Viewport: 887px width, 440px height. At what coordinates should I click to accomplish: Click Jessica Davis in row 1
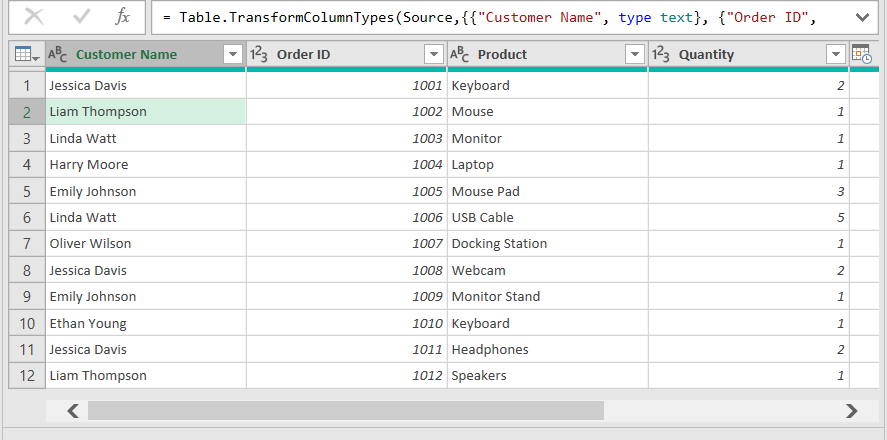(146, 85)
